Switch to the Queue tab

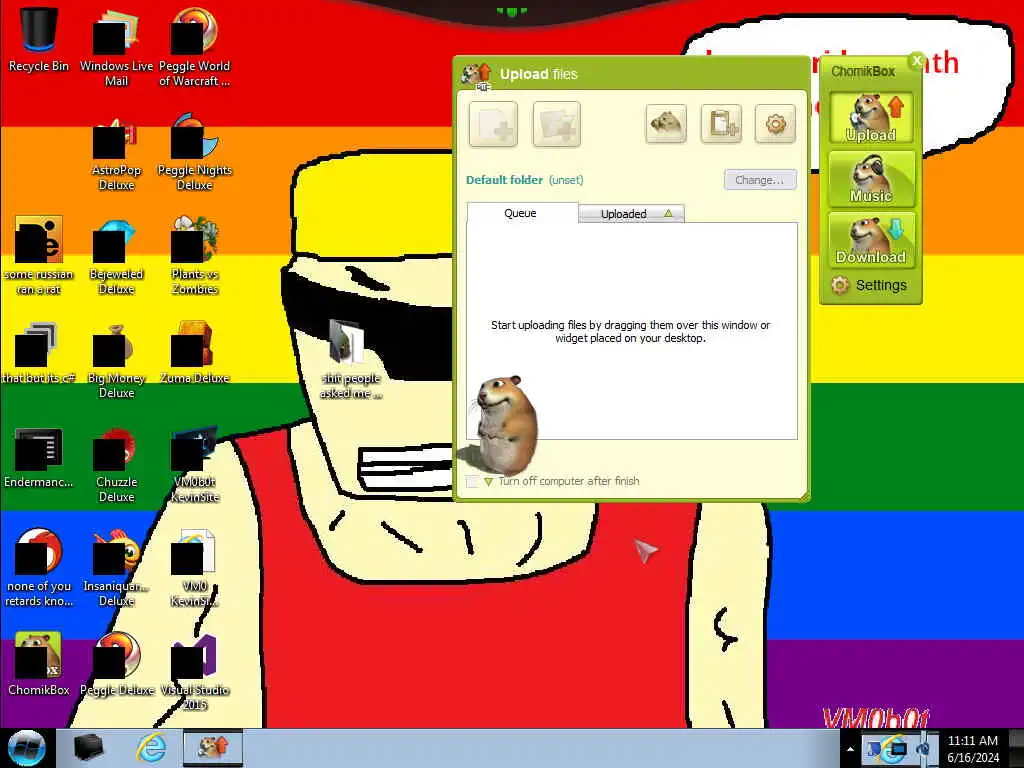[x=522, y=213]
